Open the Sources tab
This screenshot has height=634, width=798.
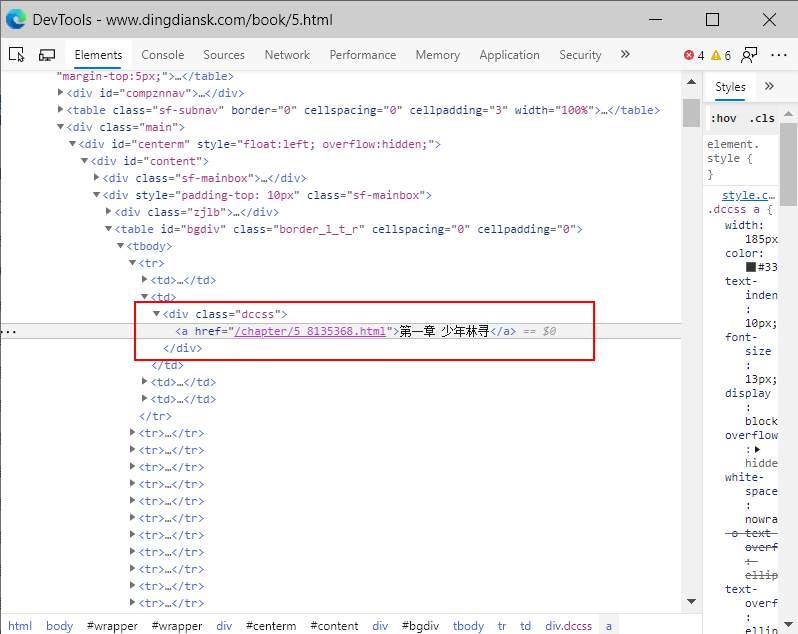click(224, 54)
